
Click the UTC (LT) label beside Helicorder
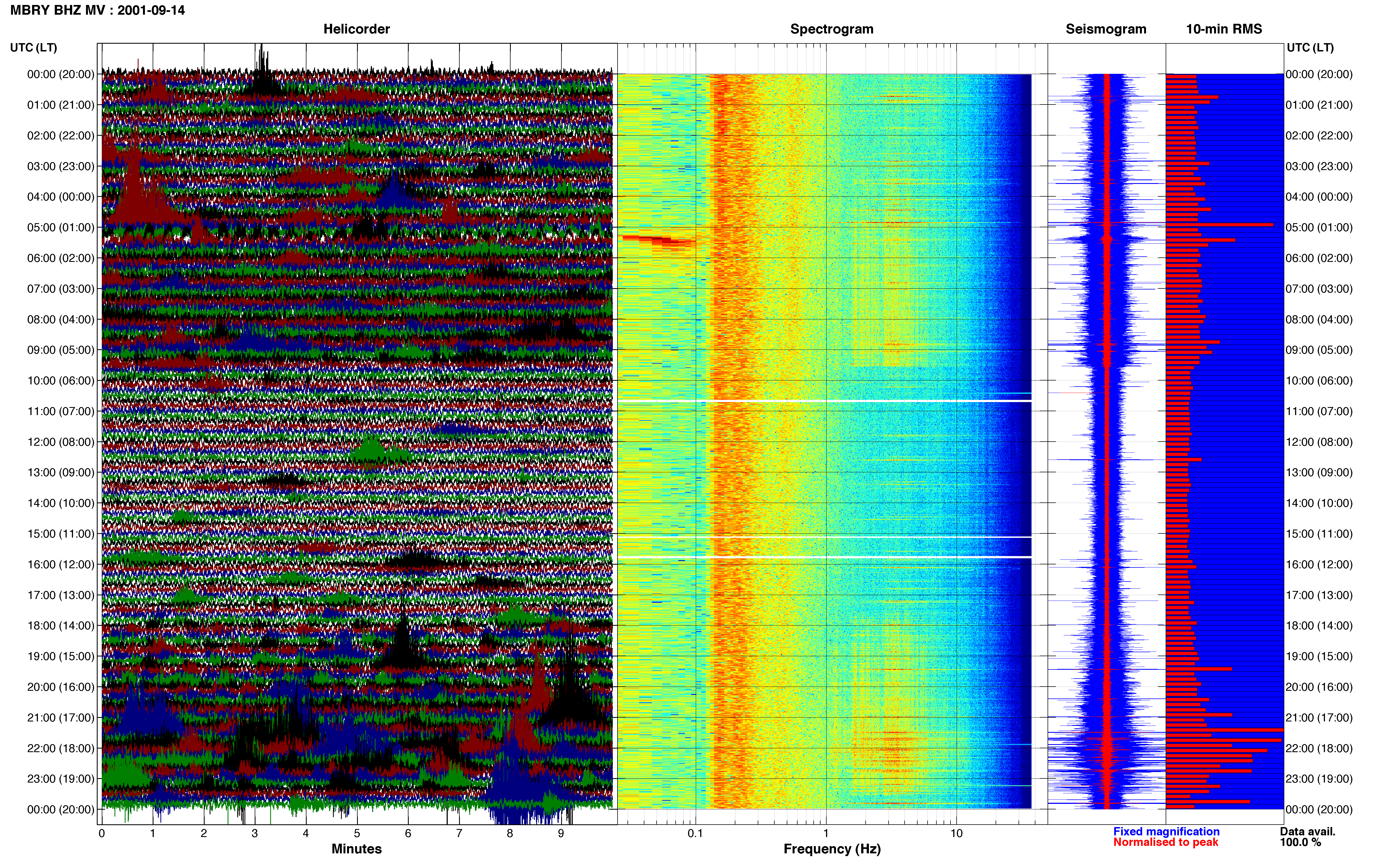click(34, 48)
